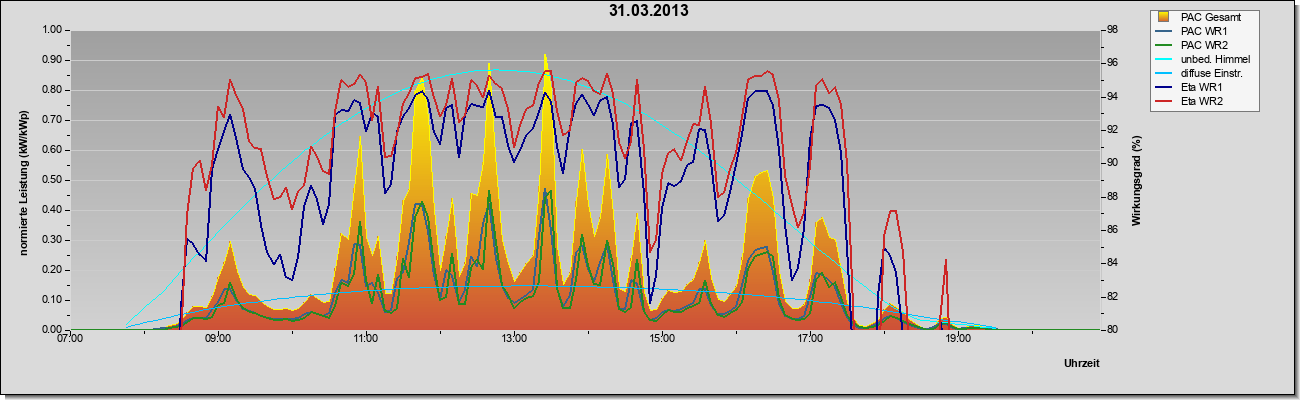Click the 0.50 value on left axis
This screenshot has width=1300, height=400.
[x=51, y=180]
